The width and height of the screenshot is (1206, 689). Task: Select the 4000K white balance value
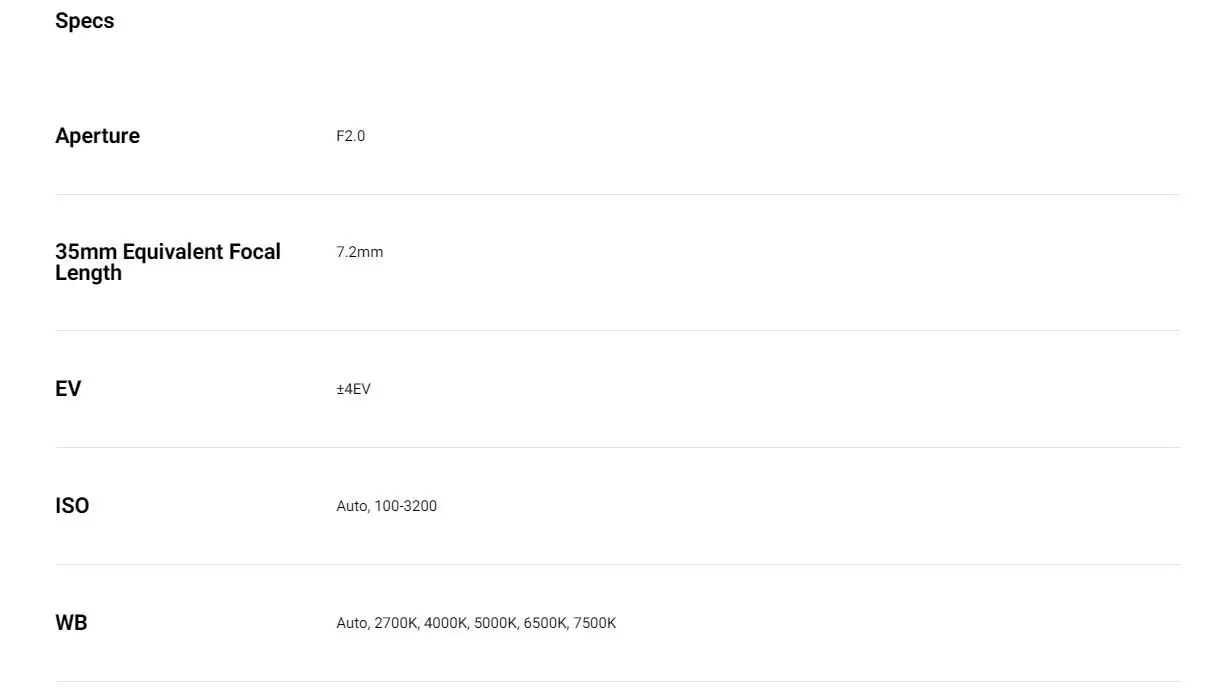pos(445,623)
